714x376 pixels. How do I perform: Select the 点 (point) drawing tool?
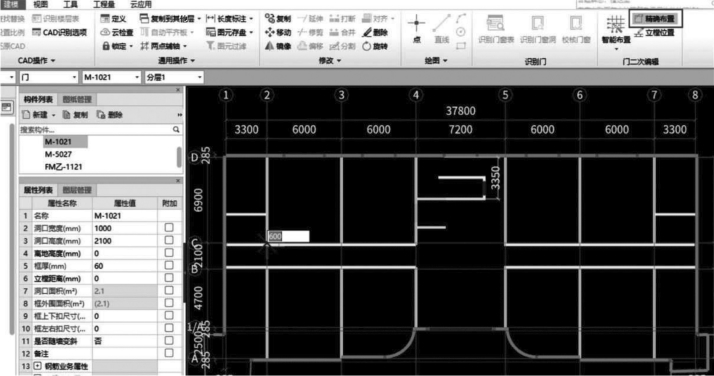[x=416, y=28]
